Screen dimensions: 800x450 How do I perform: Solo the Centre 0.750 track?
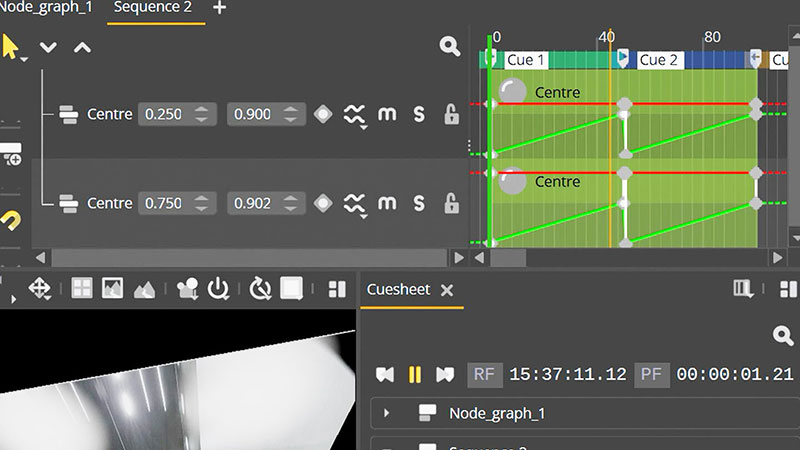pyautogui.click(x=419, y=204)
